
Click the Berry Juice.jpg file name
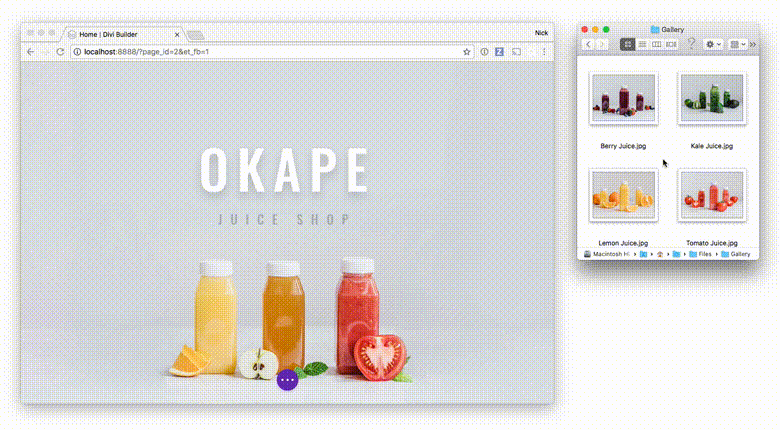click(x=623, y=146)
